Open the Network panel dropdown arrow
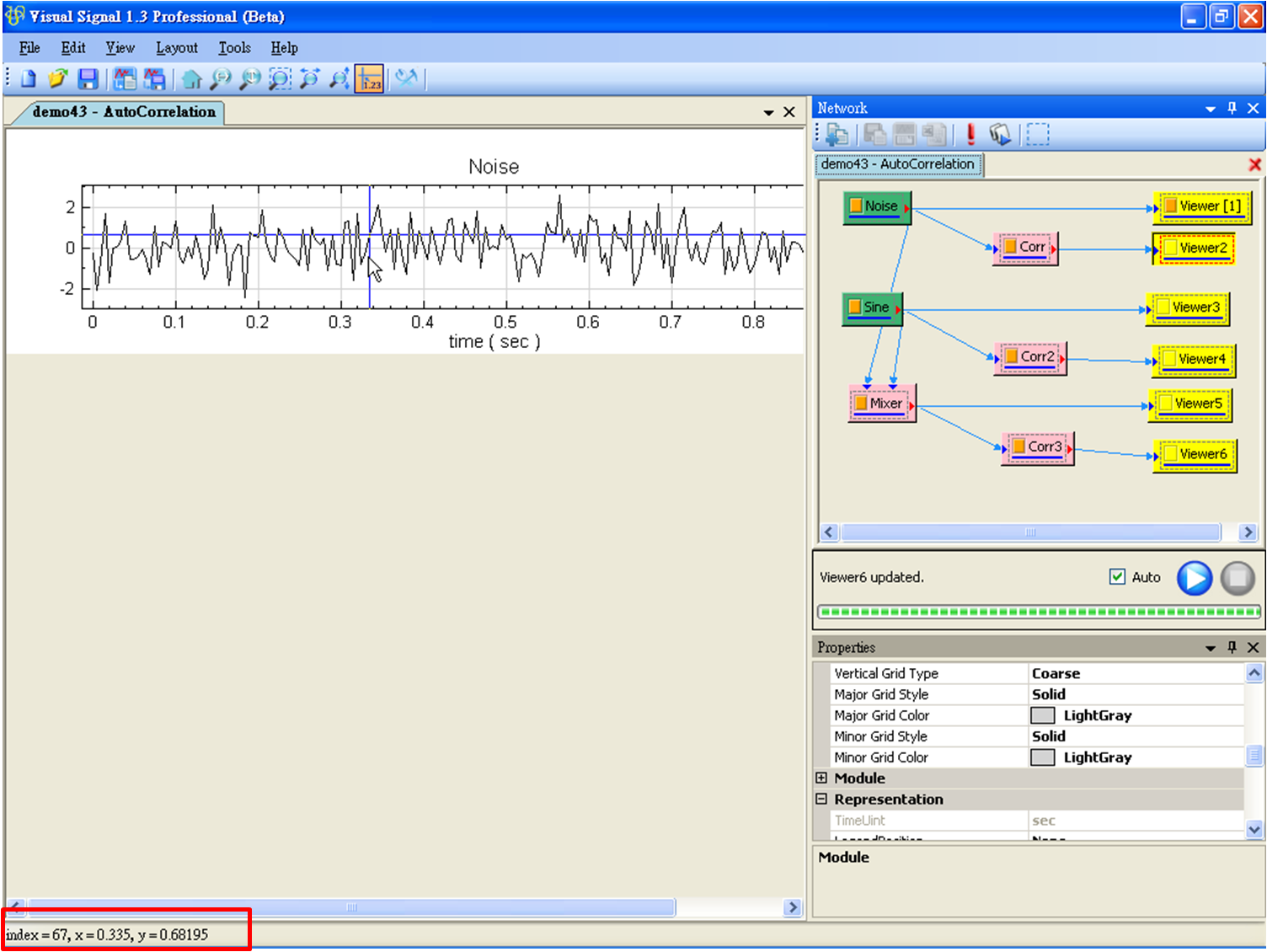Image resolution: width=1267 pixels, height=952 pixels. tap(1210, 109)
